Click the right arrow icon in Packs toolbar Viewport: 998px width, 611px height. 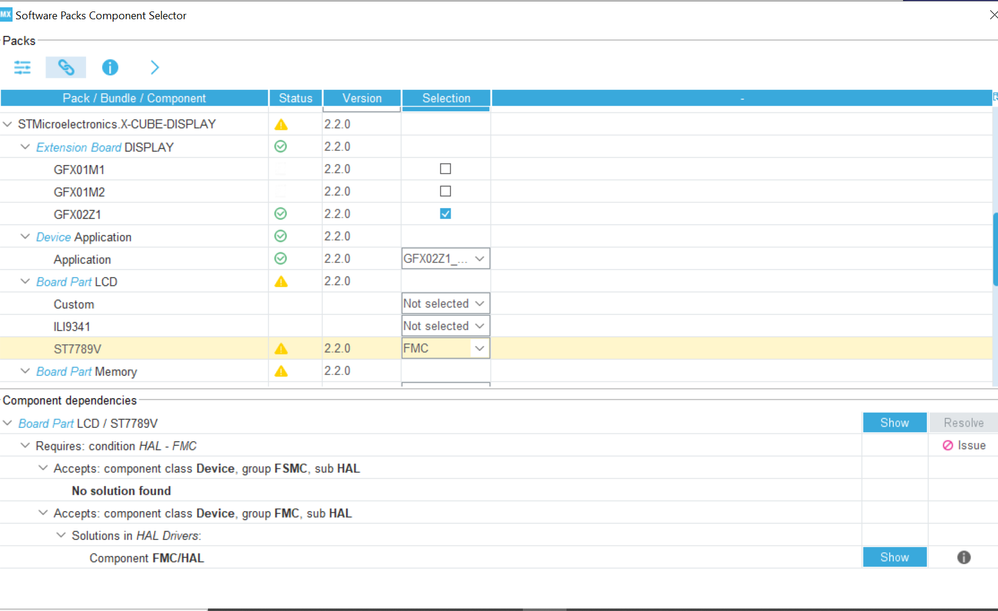[154, 67]
